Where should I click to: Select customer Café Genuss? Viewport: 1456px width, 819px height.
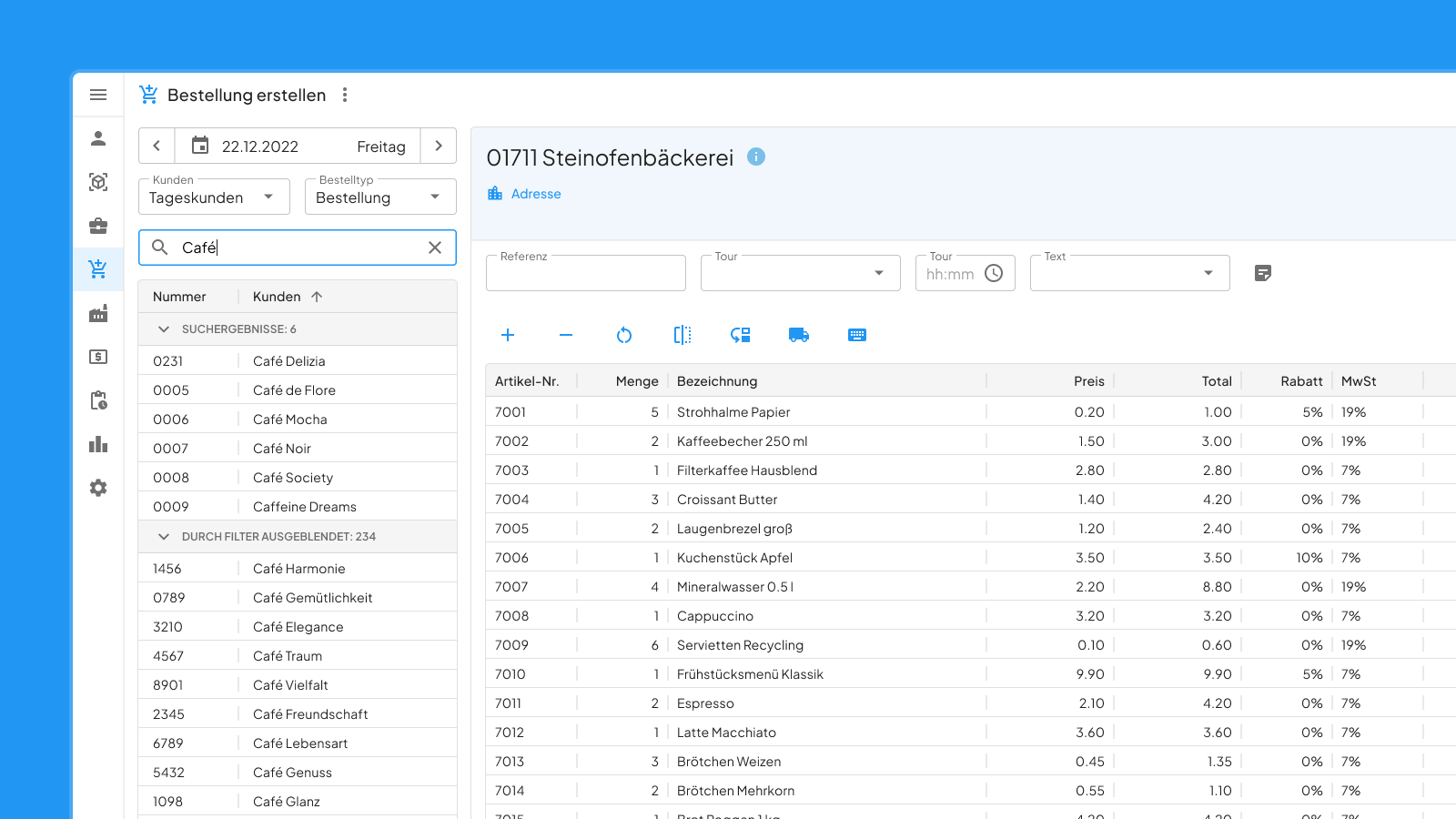tap(298, 773)
